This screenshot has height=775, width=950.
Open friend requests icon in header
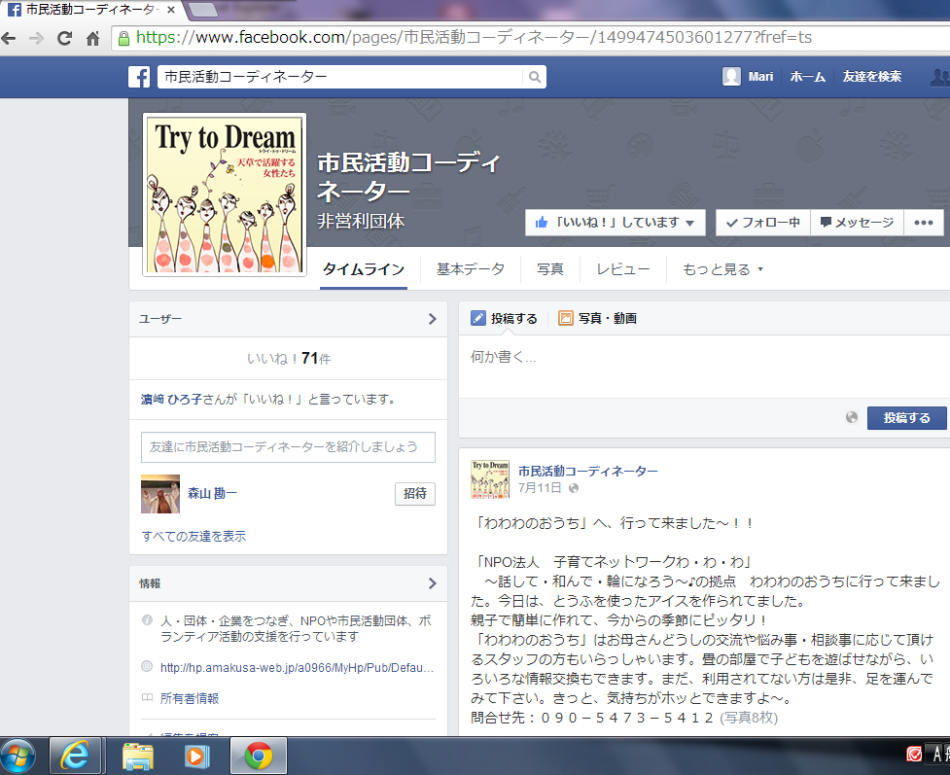click(940, 77)
